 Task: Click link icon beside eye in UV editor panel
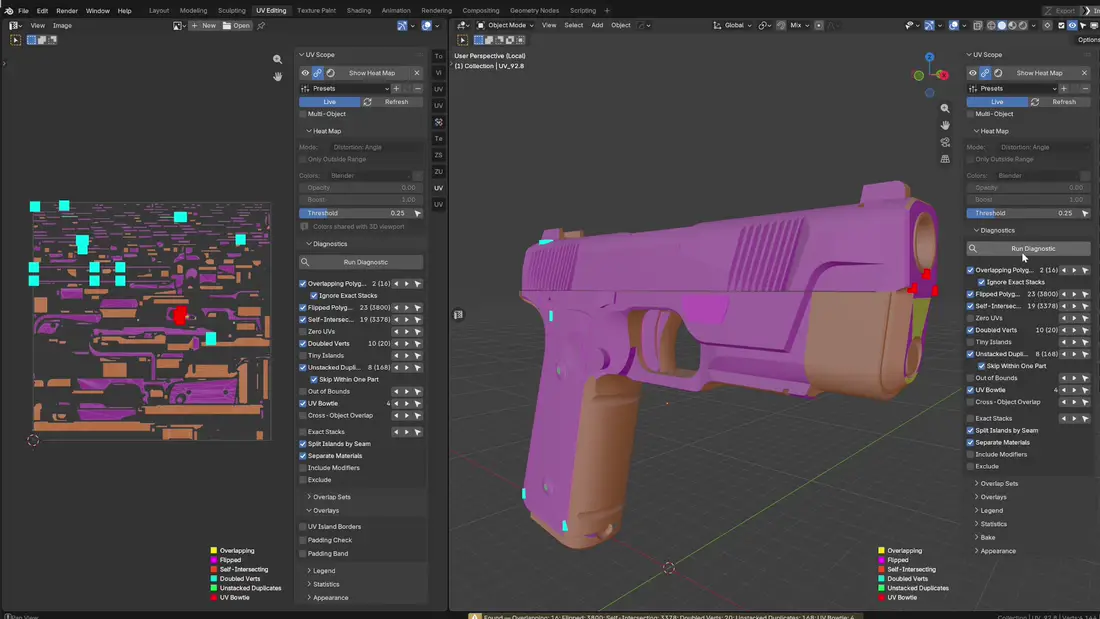[x=318, y=73]
